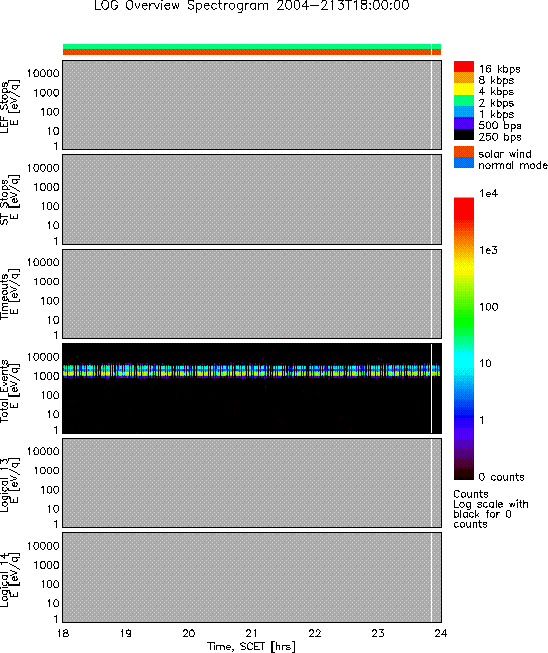Click the 'solar wind' legend text
Viewport: 548px width, 653px height.
click(x=505, y=154)
